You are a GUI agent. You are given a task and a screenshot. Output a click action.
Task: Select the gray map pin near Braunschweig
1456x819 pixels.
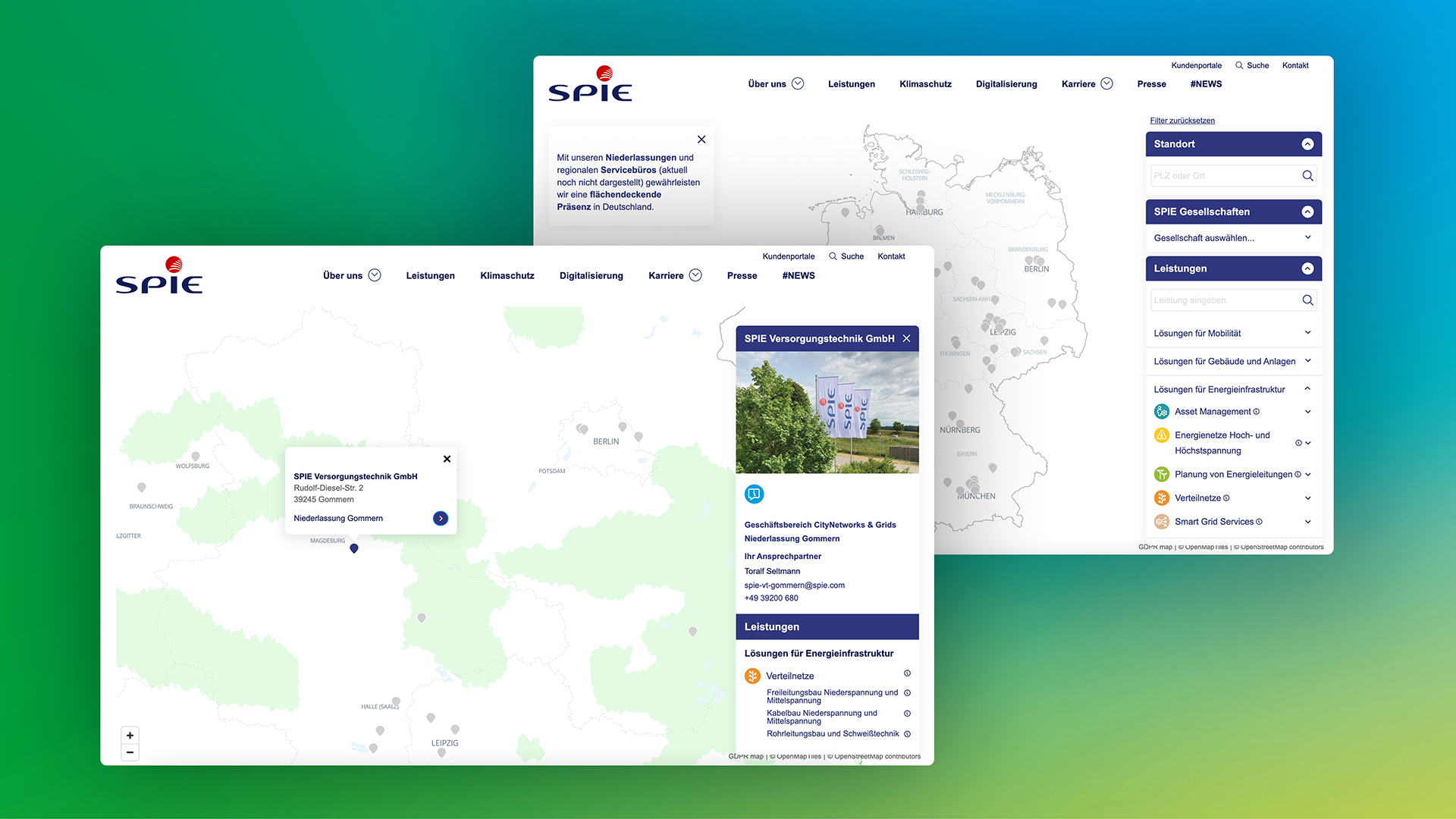[x=142, y=488]
